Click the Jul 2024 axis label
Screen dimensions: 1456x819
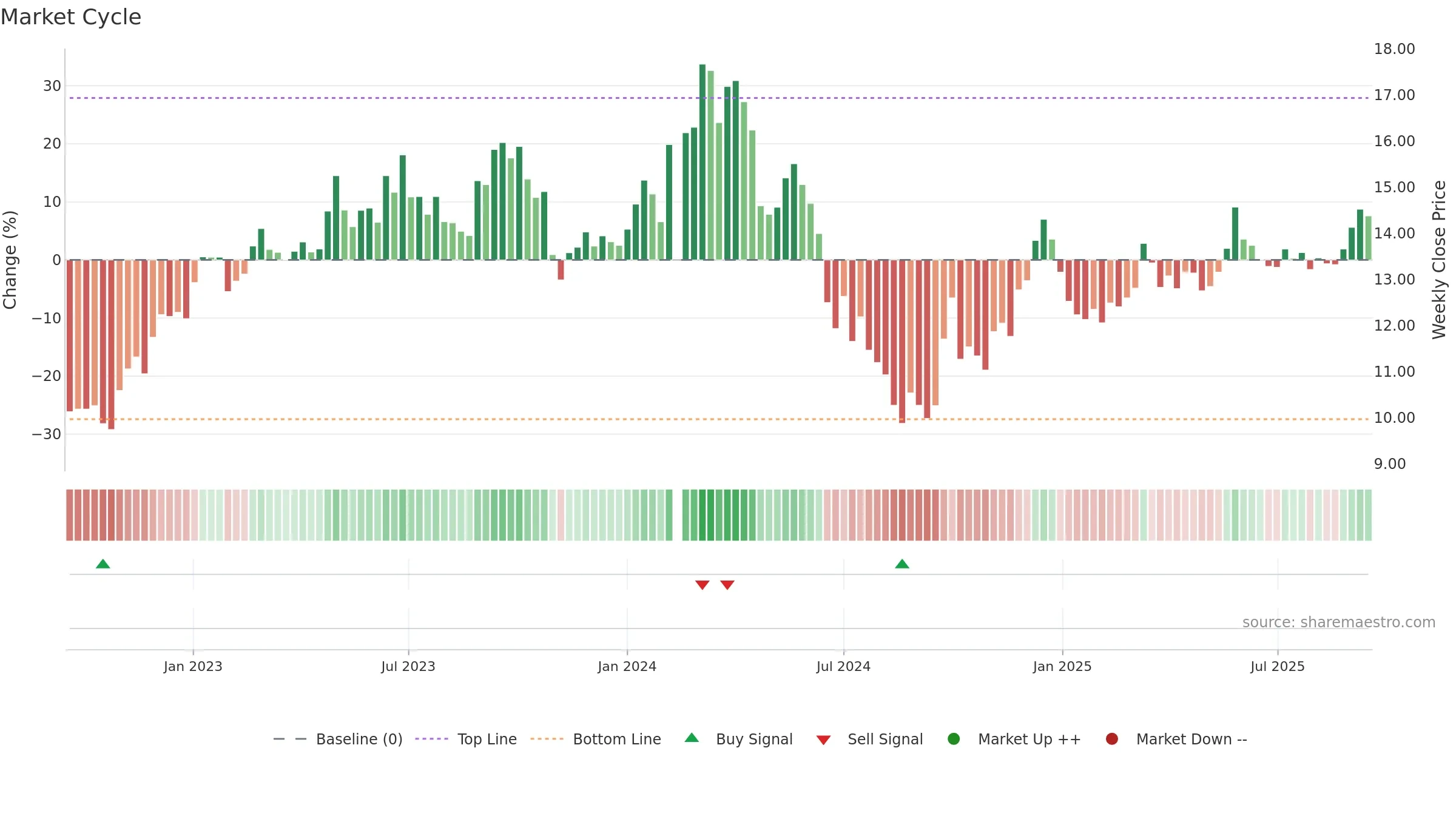click(x=844, y=667)
